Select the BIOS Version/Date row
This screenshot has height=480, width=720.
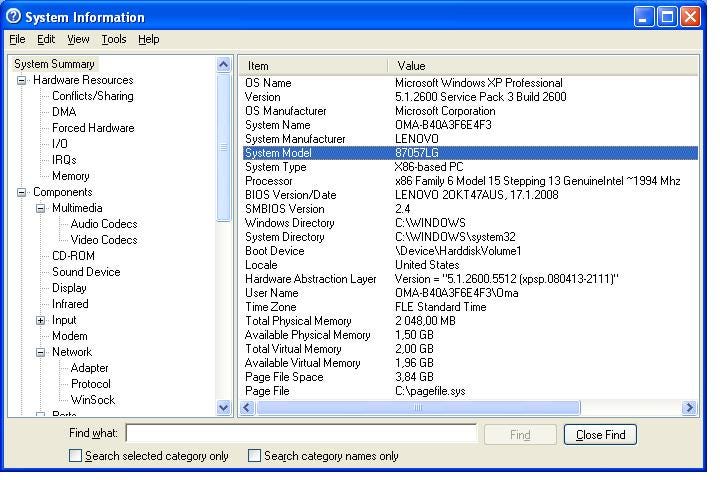click(x=470, y=195)
